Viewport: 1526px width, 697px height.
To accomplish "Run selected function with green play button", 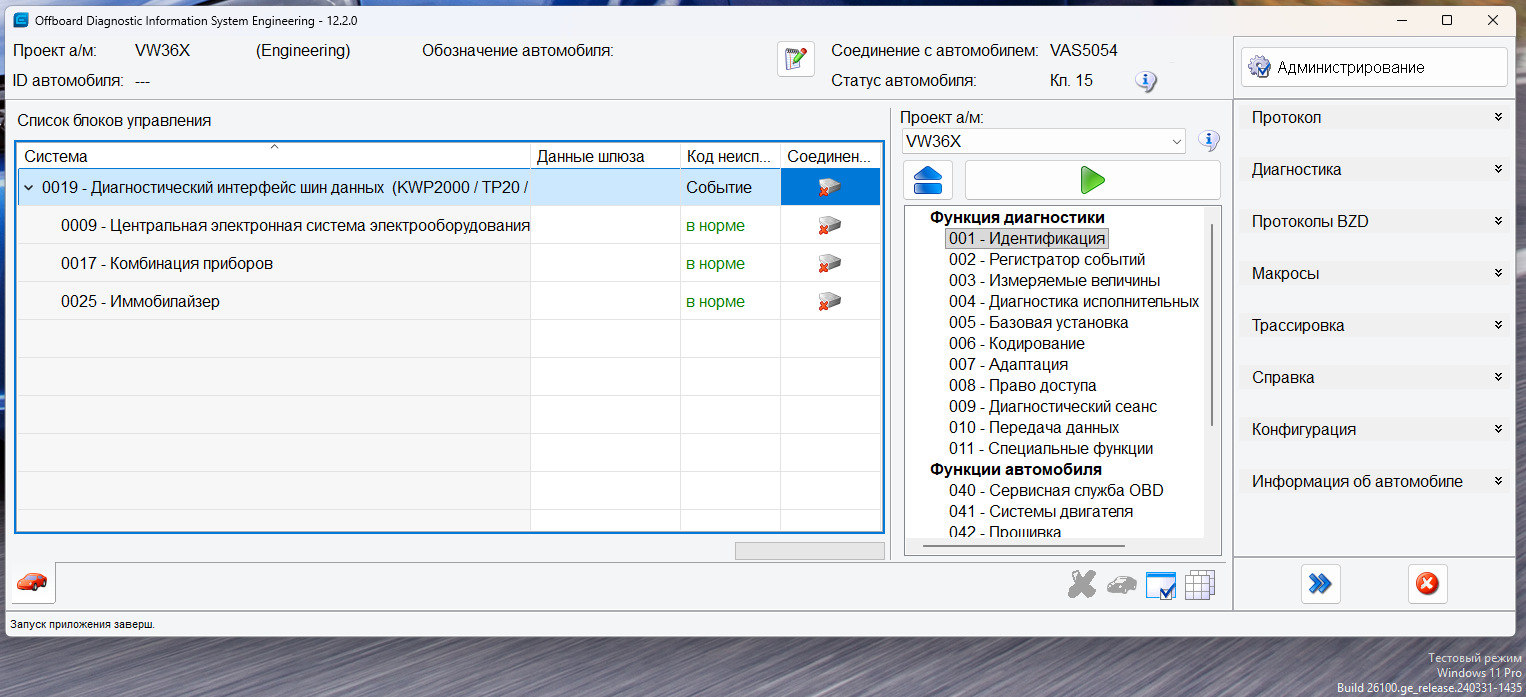I will pyautogui.click(x=1092, y=180).
